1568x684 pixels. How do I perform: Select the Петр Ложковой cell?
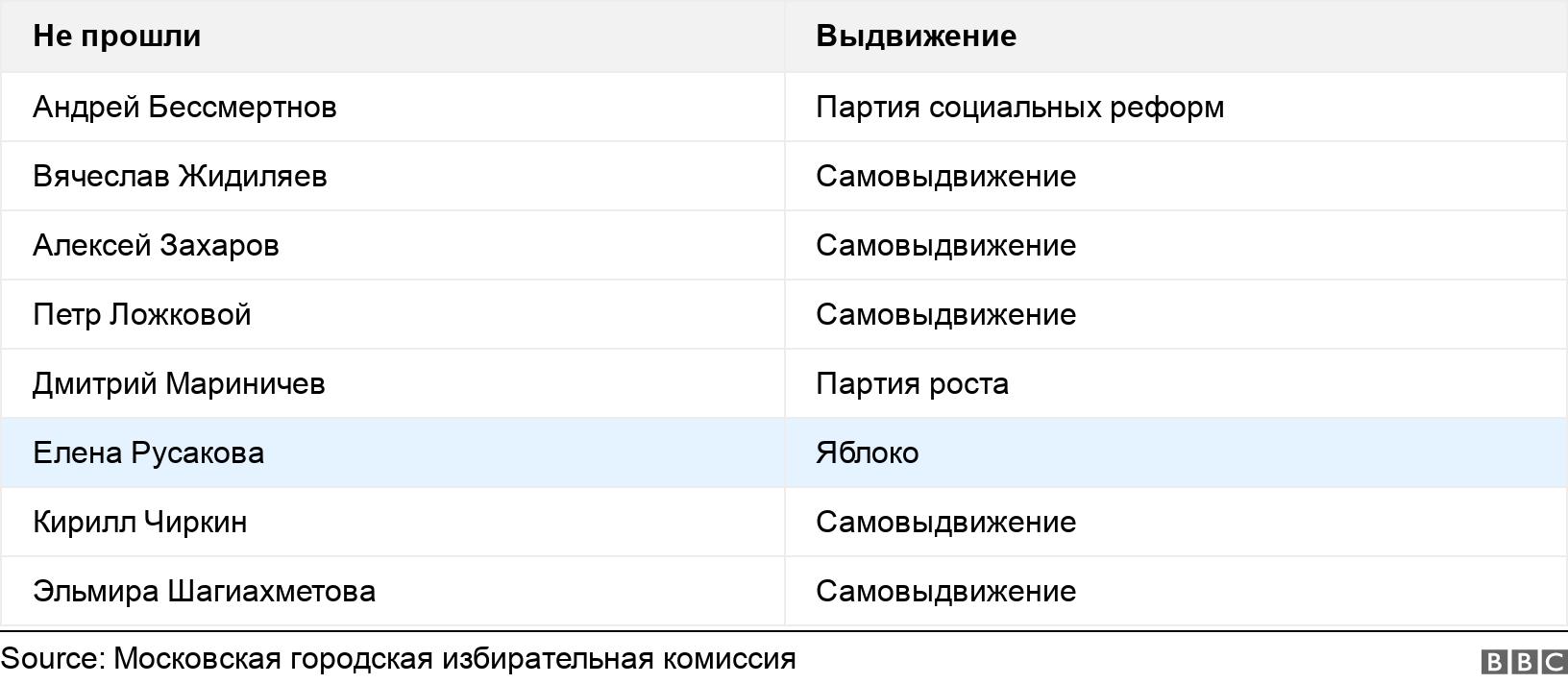142,314
